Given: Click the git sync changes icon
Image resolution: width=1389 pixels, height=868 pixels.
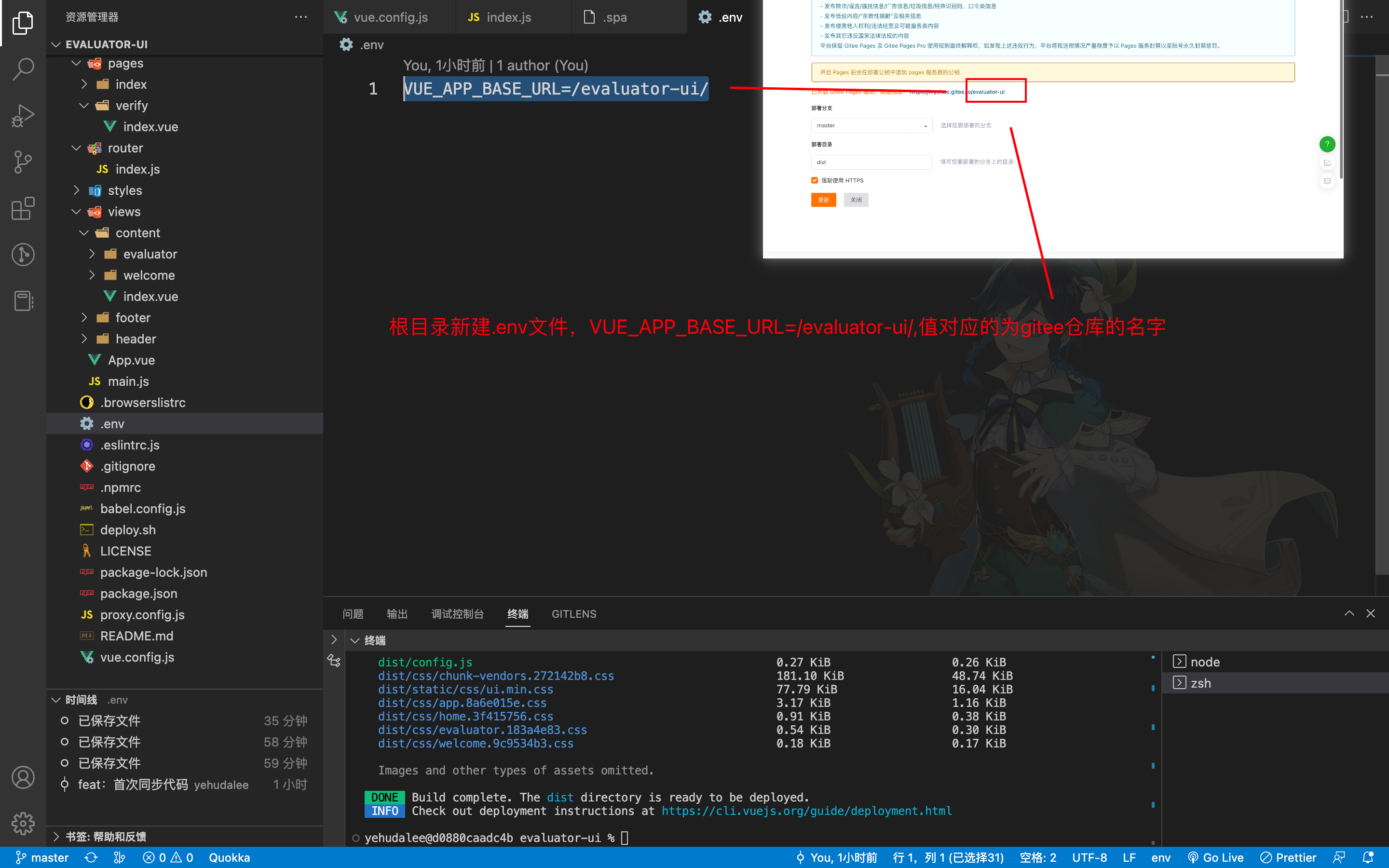Looking at the screenshot, I should click(x=91, y=858).
